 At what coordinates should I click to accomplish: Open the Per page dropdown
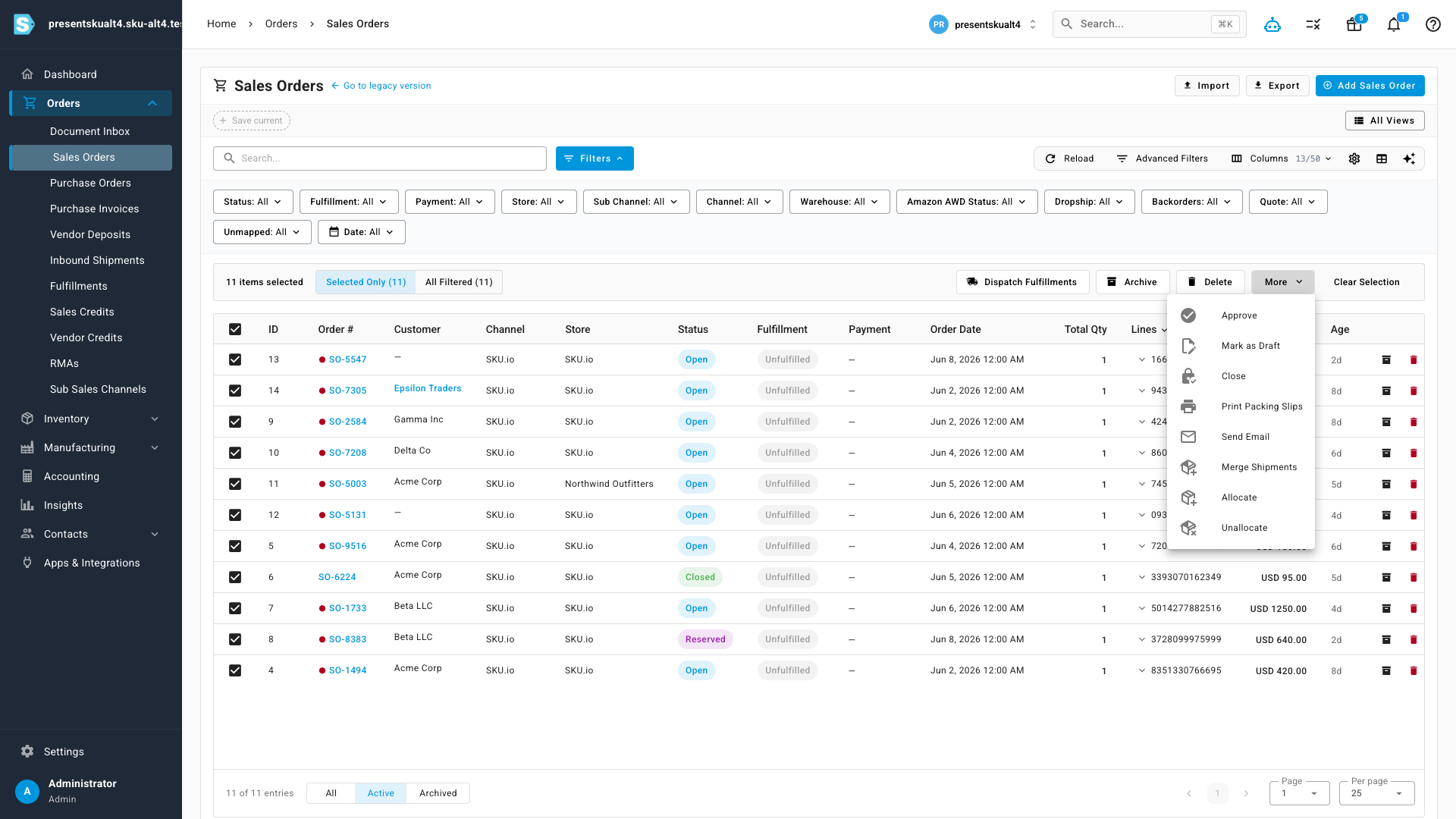click(1377, 793)
